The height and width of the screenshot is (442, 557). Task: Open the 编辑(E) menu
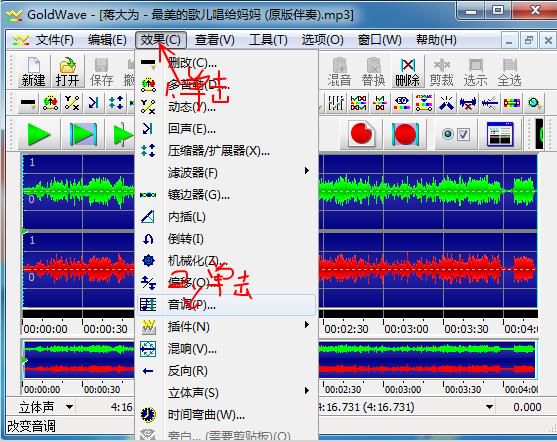[107, 40]
